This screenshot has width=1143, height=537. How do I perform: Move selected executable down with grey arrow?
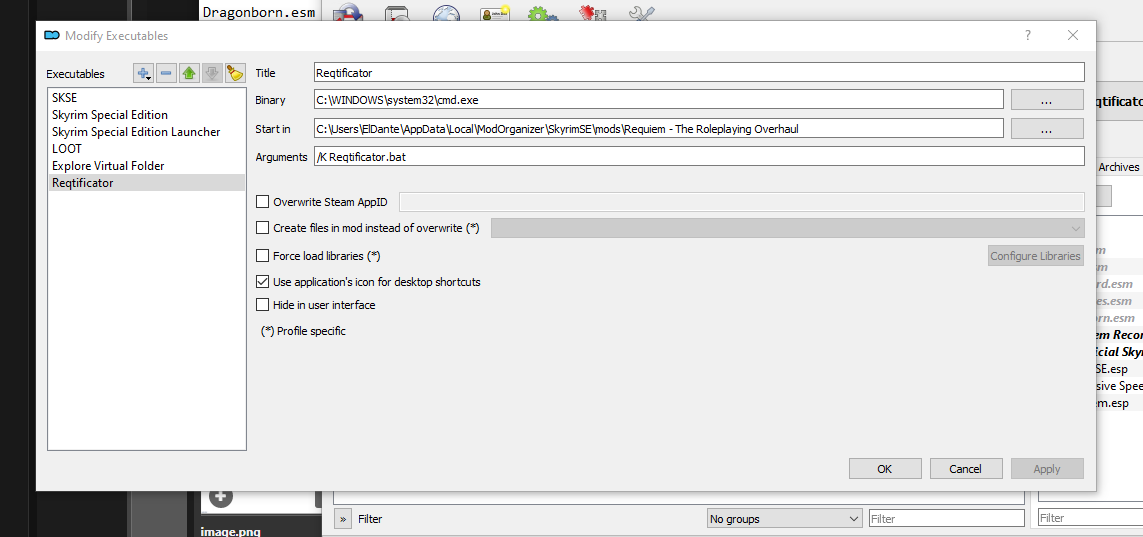(x=212, y=73)
